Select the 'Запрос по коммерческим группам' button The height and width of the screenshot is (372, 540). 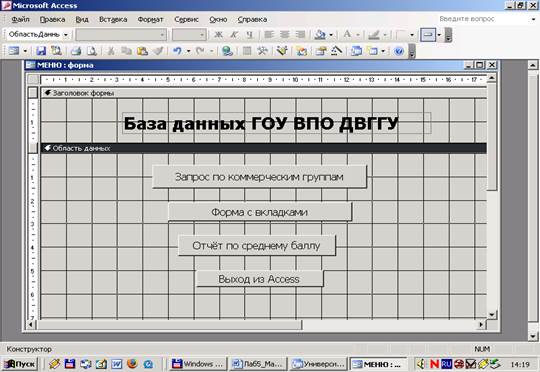coord(260,177)
